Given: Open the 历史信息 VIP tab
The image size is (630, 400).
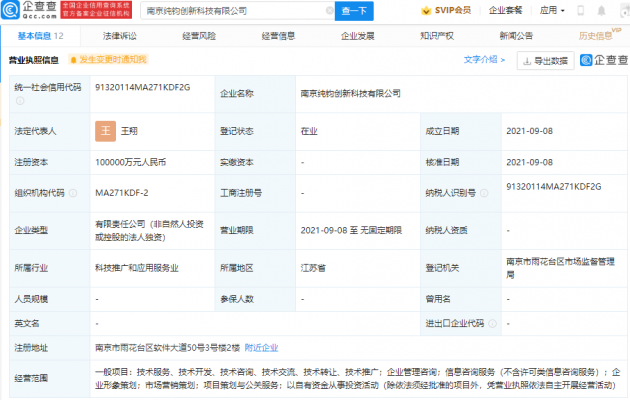Looking at the screenshot, I should [596, 35].
